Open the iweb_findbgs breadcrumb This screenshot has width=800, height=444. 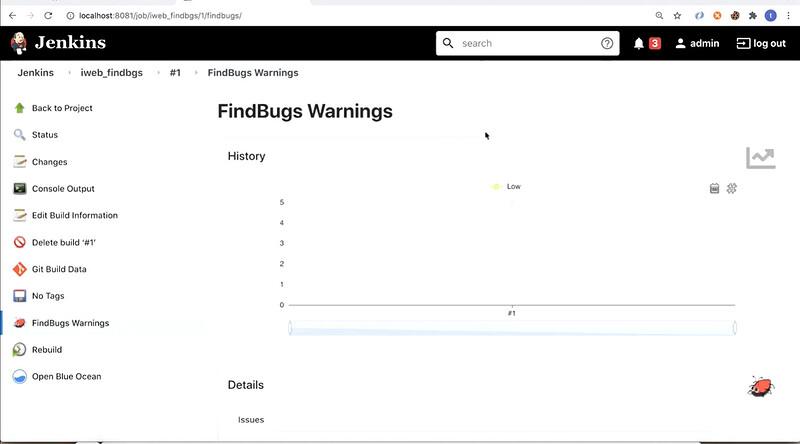[112, 72]
